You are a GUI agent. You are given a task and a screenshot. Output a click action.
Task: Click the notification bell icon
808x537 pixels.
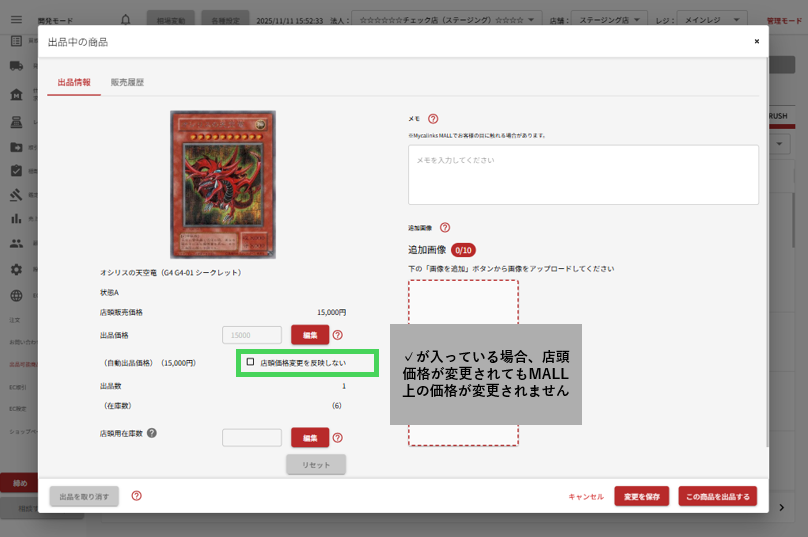point(125,19)
